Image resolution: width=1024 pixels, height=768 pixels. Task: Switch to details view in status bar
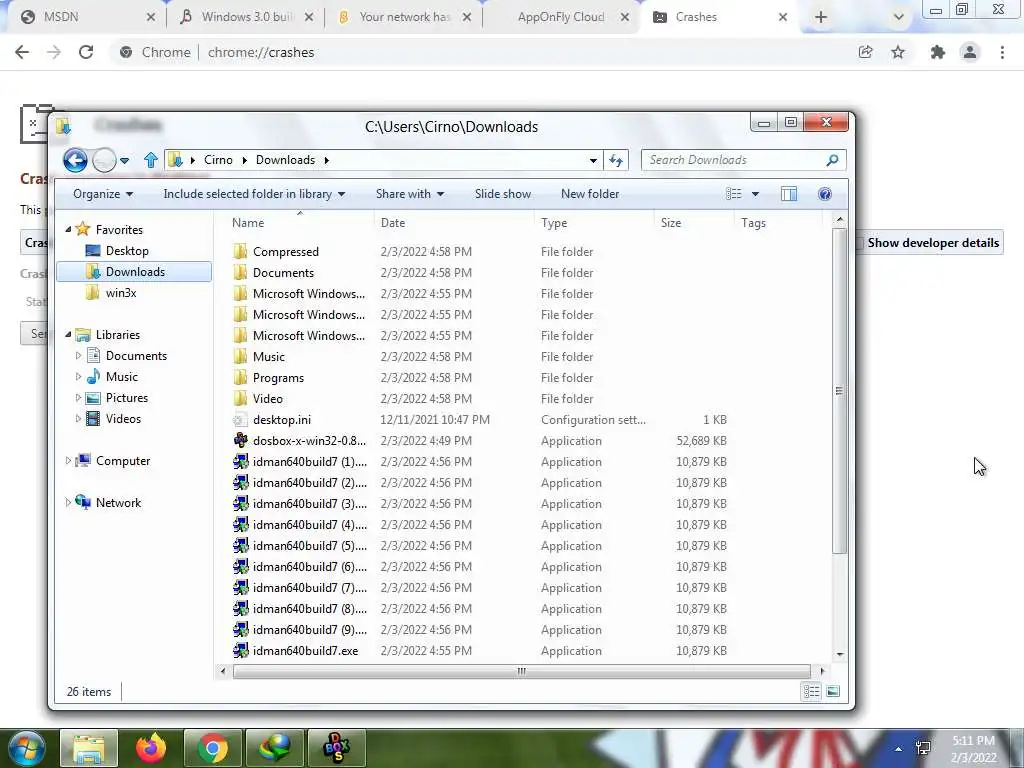click(811, 692)
